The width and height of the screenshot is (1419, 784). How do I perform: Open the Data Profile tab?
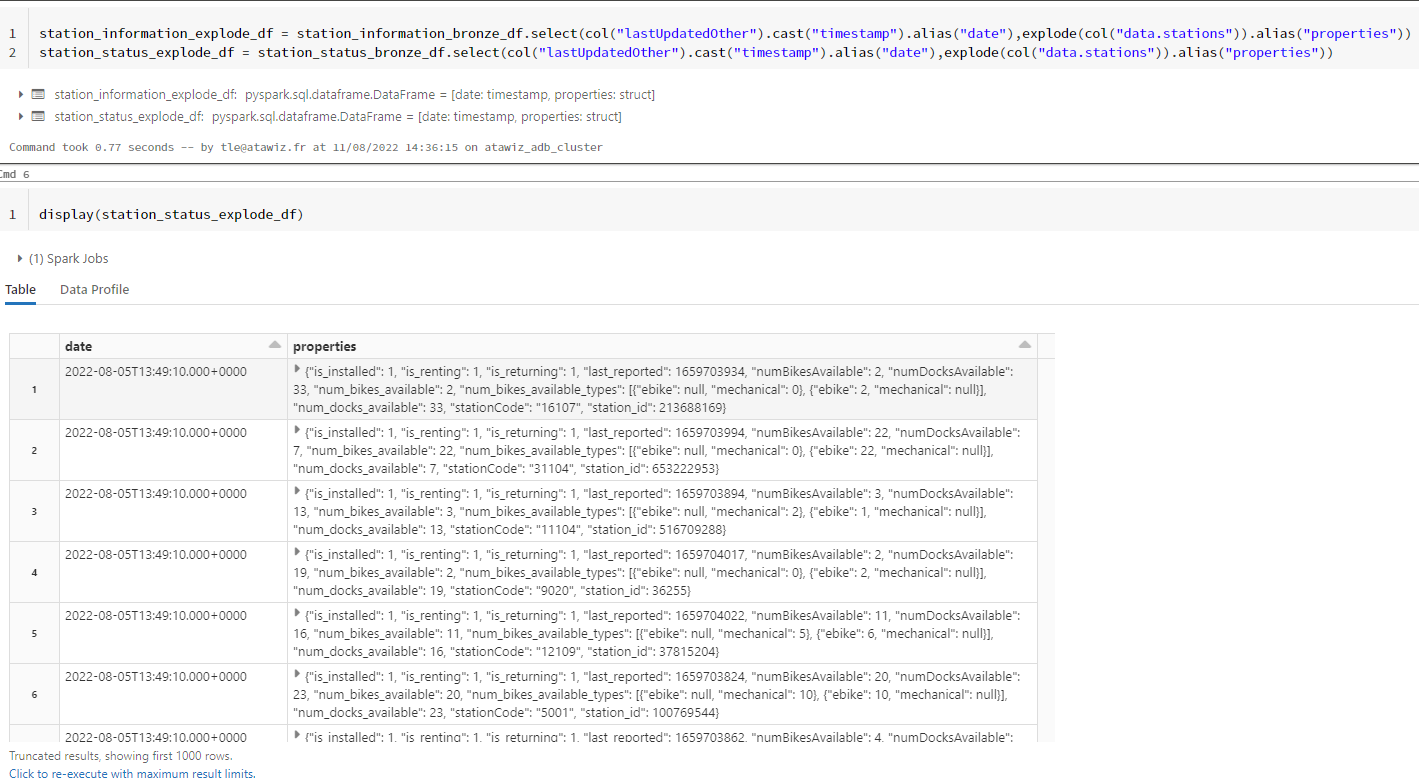(94, 290)
